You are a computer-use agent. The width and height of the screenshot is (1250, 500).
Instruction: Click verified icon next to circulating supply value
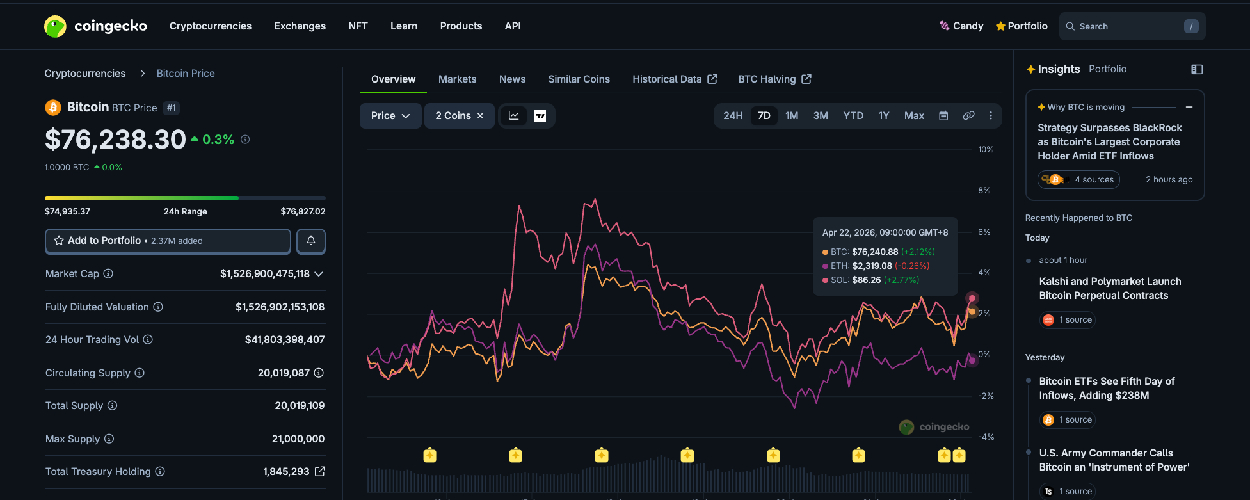click(319, 373)
